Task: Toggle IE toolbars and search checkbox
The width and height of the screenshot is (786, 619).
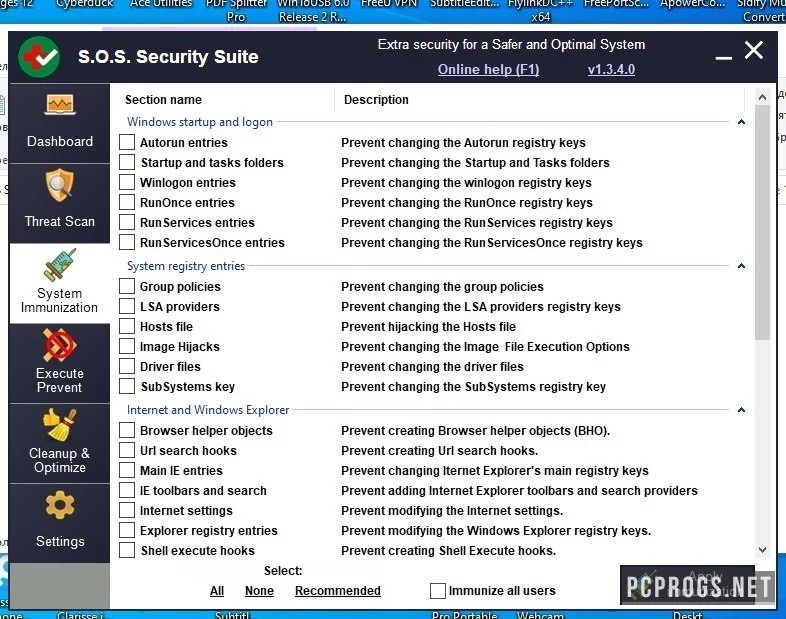Action: pyautogui.click(x=127, y=490)
